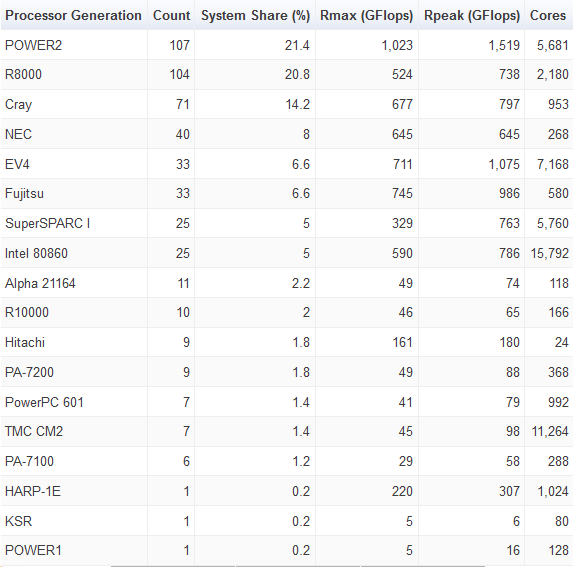Screen dimensions: 573x567
Task: Click NEC count value 40
Action: 183,134
